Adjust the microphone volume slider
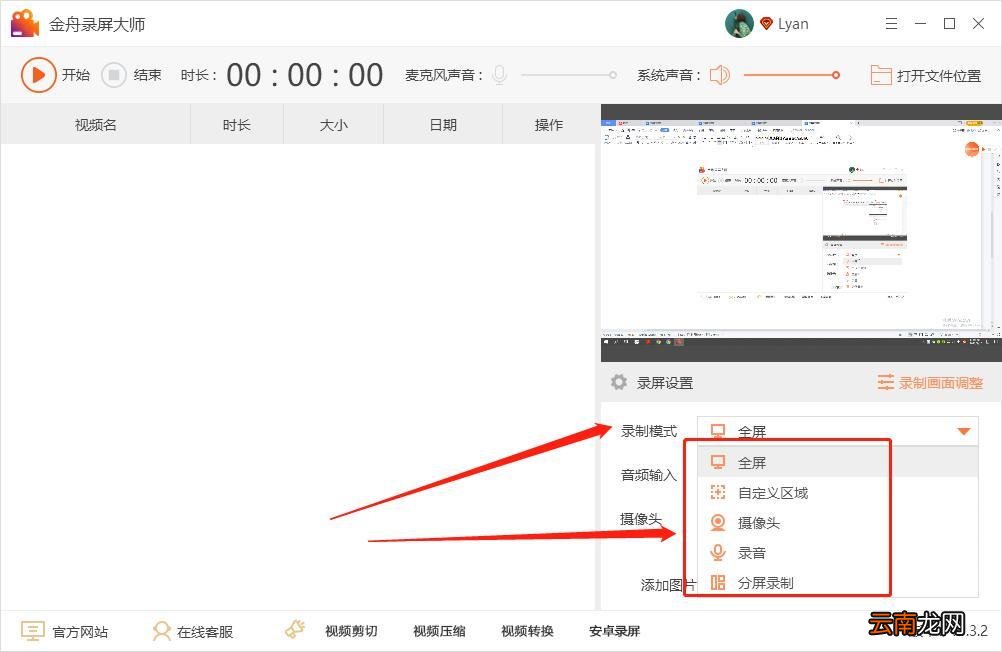1002x652 pixels. point(569,75)
